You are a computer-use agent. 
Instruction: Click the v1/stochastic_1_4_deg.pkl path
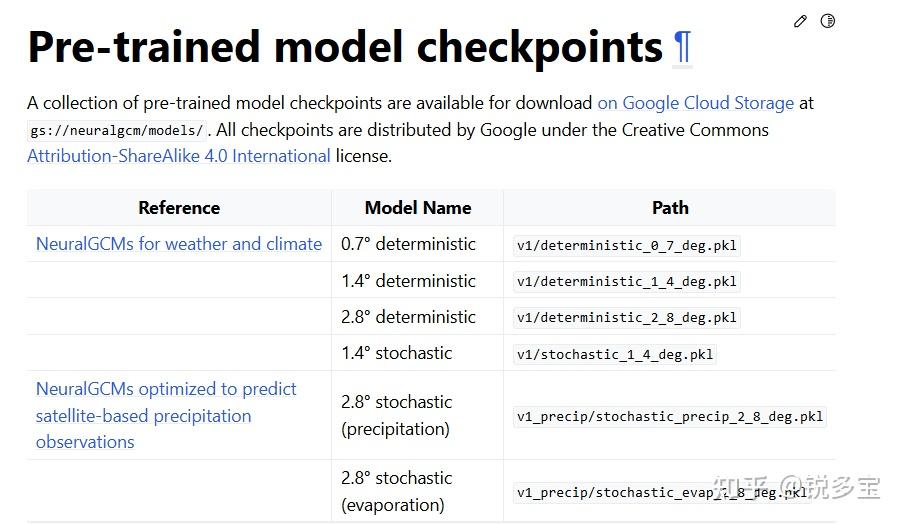(615, 354)
